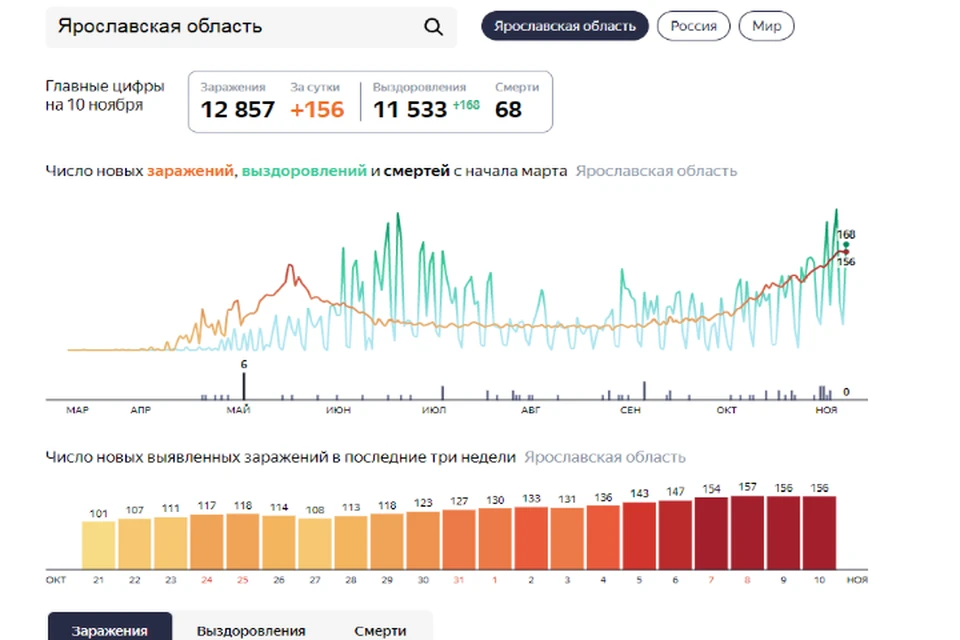Open the Выздоровления tab
The width and height of the screenshot is (960, 640).
(251, 630)
